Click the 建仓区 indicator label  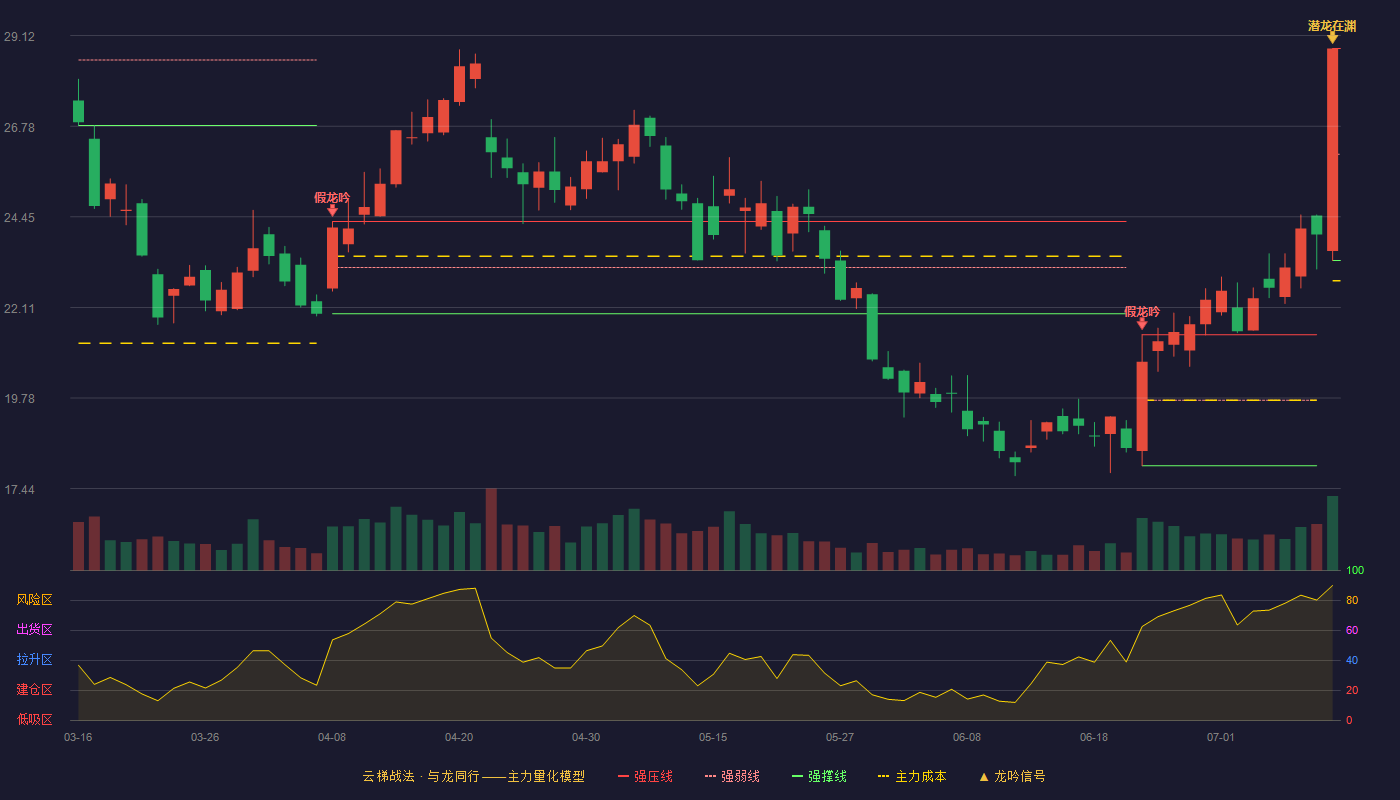34,690
